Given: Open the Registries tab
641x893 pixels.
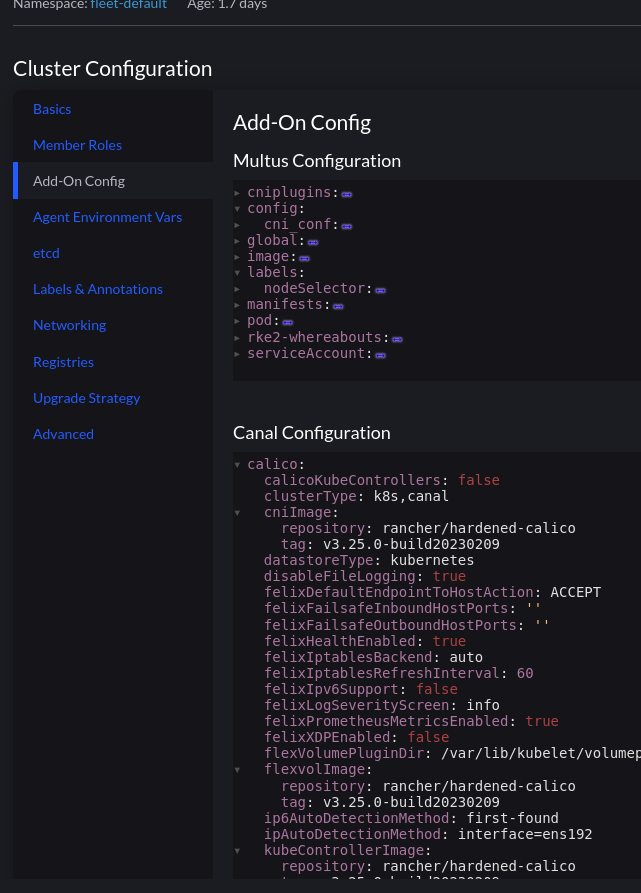Looking at the screenshot, I should coord(63,362).
